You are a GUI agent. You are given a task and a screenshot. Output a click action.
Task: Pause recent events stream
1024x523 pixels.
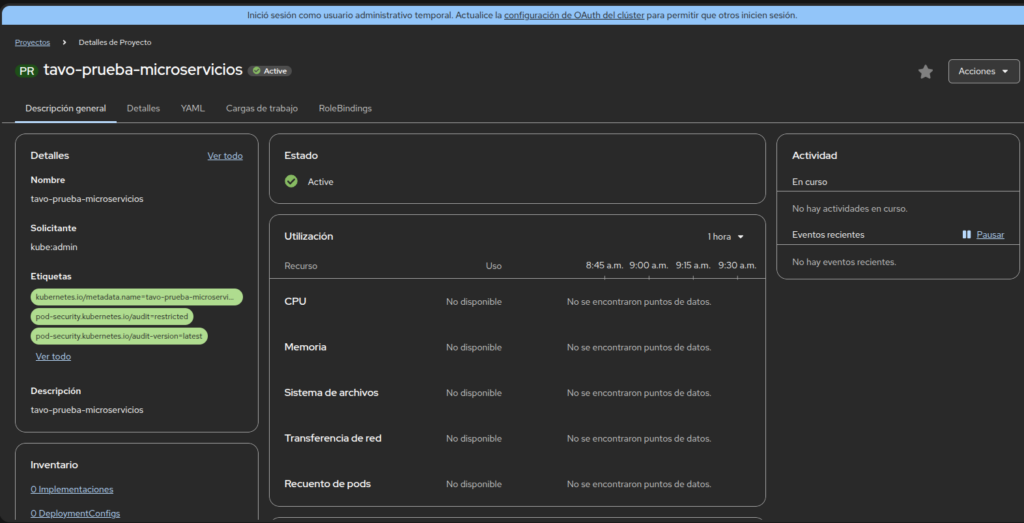point(983,235)
